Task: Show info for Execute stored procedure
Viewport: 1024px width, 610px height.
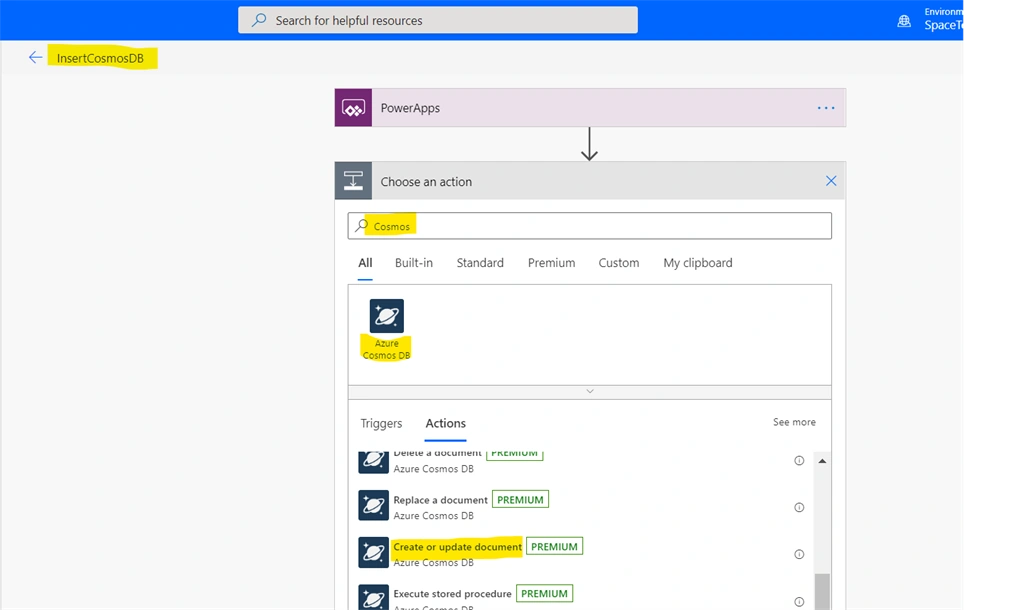Action: (799, 602)
